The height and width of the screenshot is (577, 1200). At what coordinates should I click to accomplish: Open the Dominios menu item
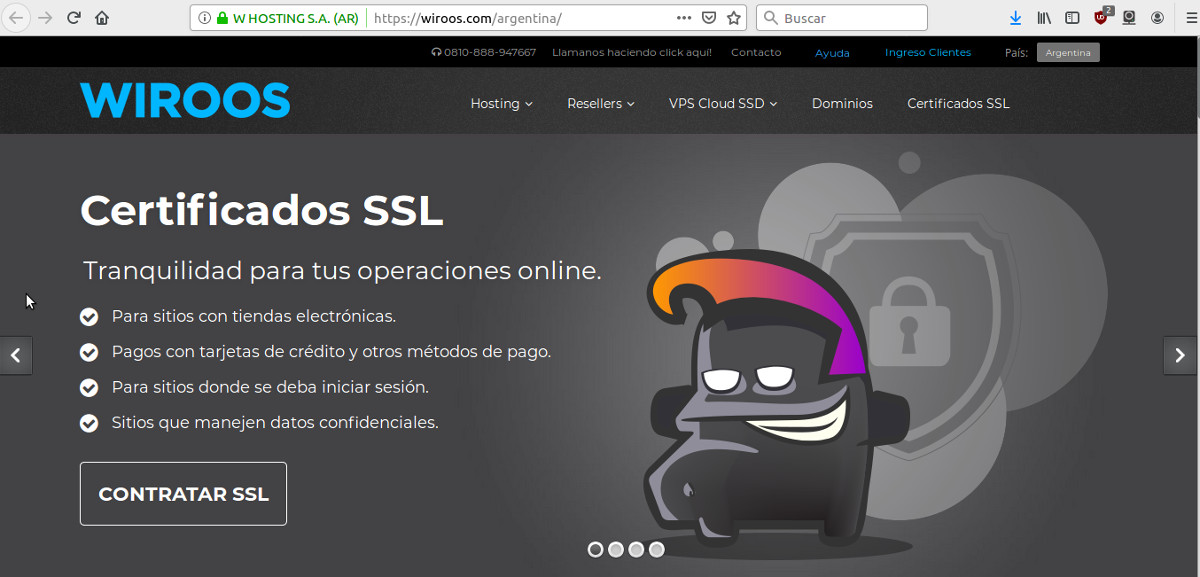tap(842, 104)
